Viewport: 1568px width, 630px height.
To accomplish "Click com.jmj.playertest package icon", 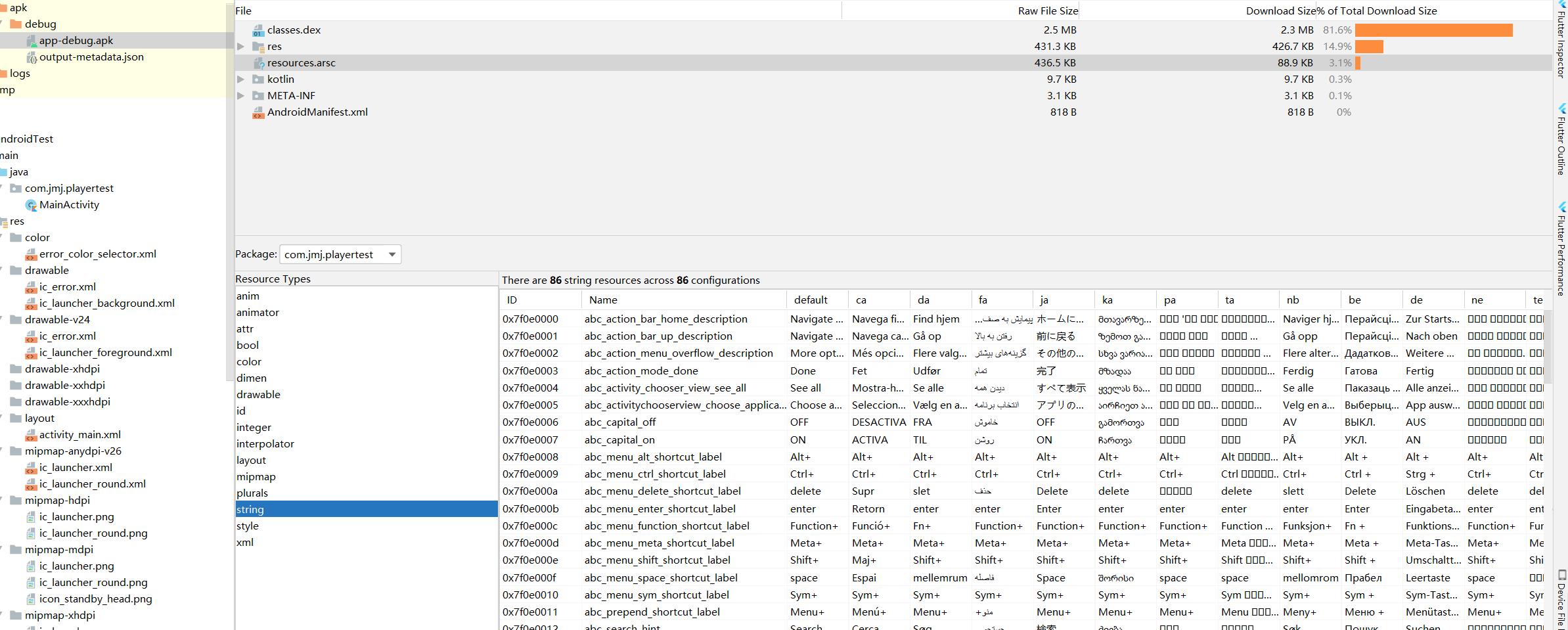I will coord(16,189).
